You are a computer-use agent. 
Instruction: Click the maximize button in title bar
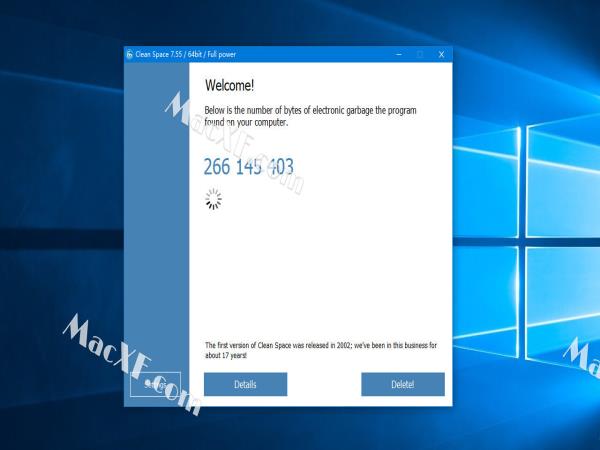point(420,54)
